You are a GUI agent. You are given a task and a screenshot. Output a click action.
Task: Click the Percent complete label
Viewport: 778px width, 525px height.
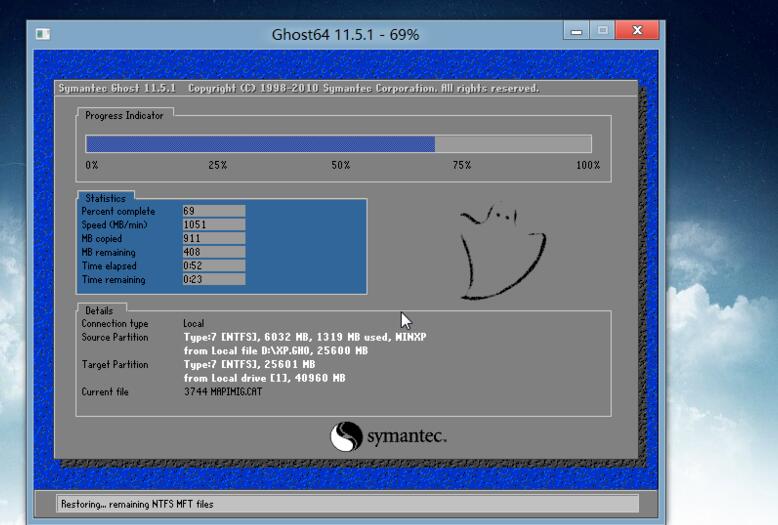pyautogui.click(x=118, y=211)
